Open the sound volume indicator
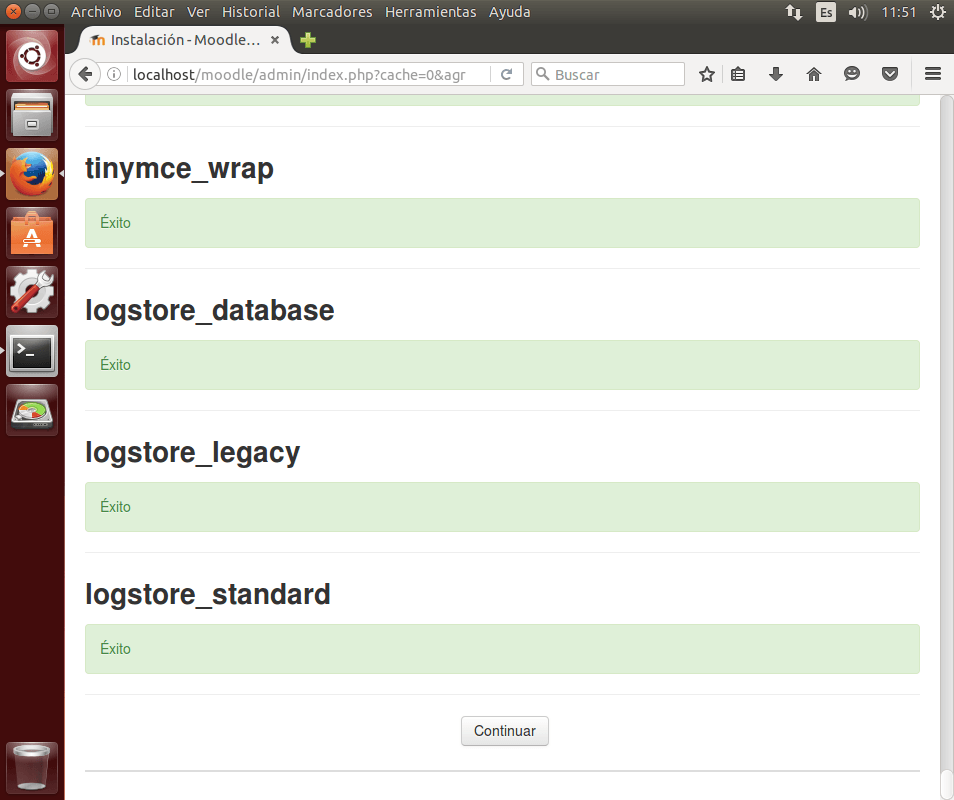 pos(858,12)
